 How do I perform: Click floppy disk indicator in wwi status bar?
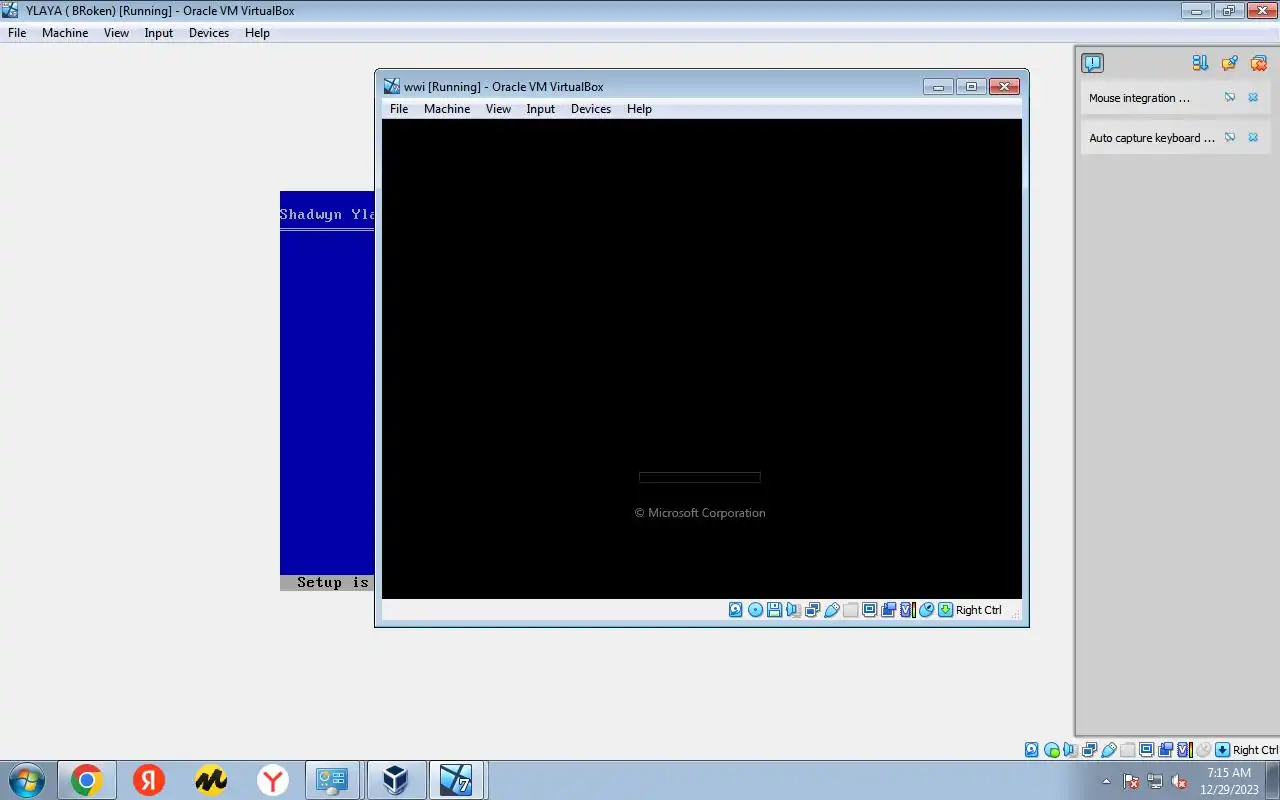(774, 610)
